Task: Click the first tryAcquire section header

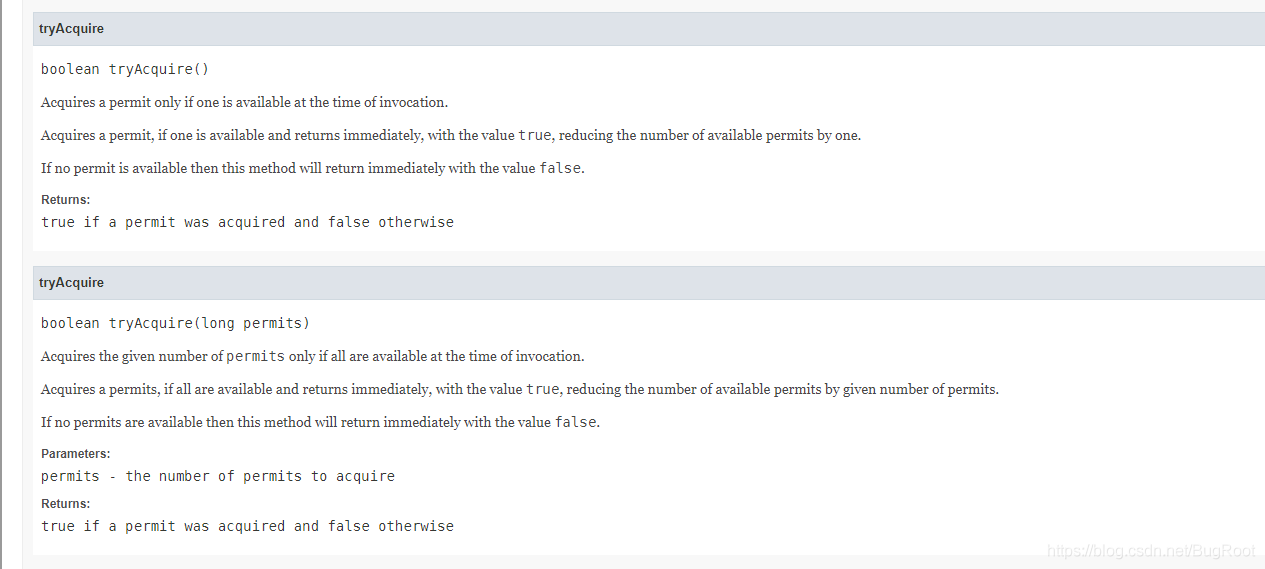Action: click(71, 29)
